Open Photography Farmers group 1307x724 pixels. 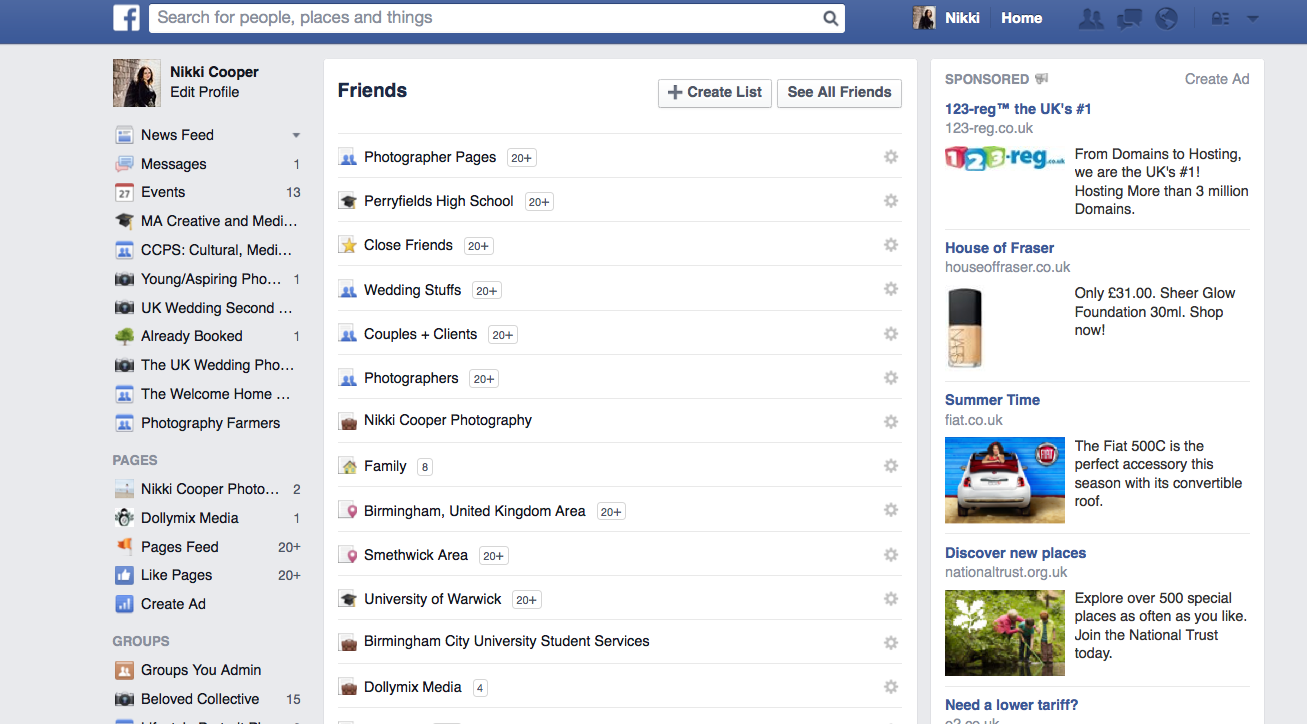coord(210,423)
